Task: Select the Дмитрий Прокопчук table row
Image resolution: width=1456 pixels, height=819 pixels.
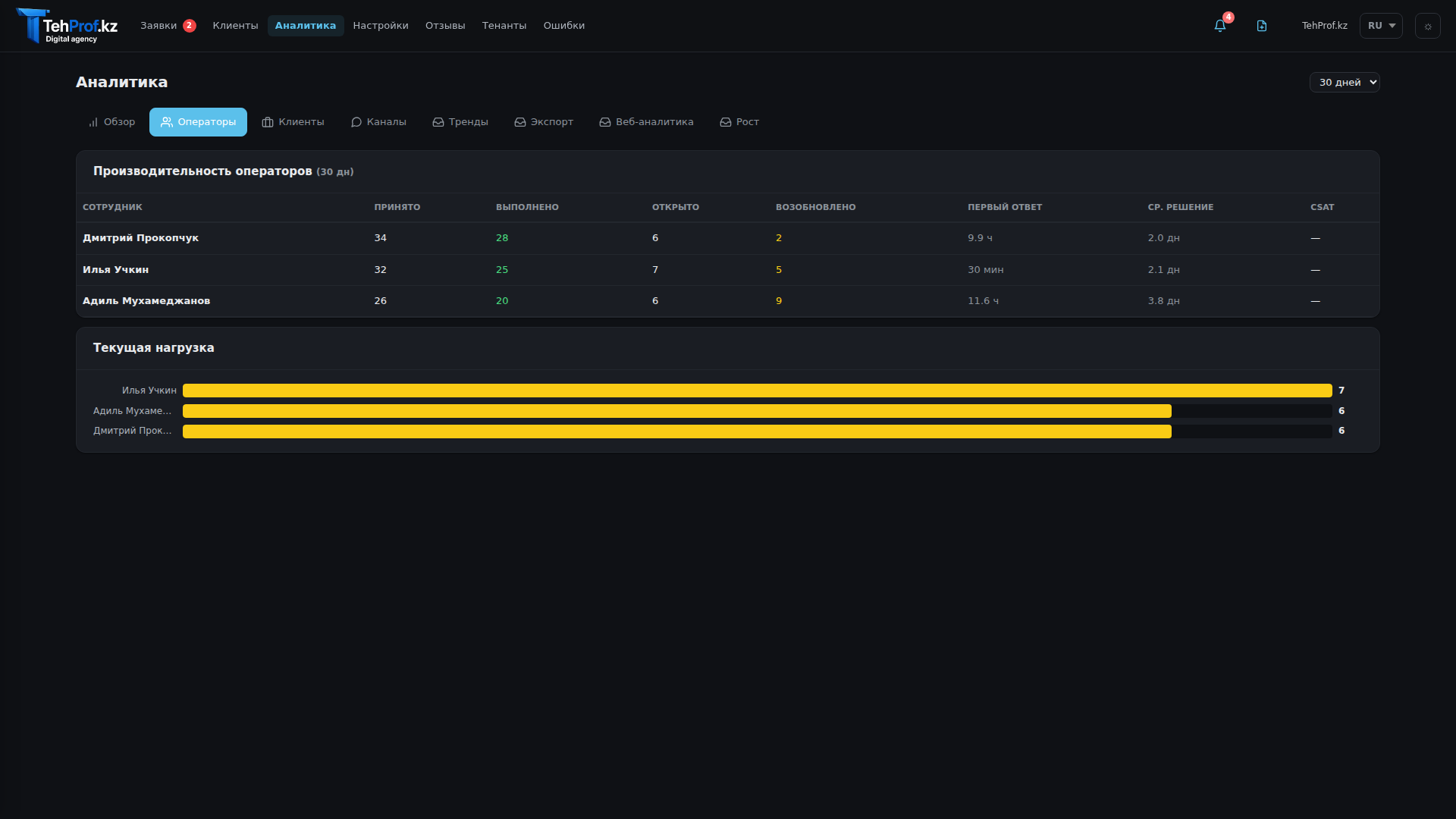Action: click(140, 238)
